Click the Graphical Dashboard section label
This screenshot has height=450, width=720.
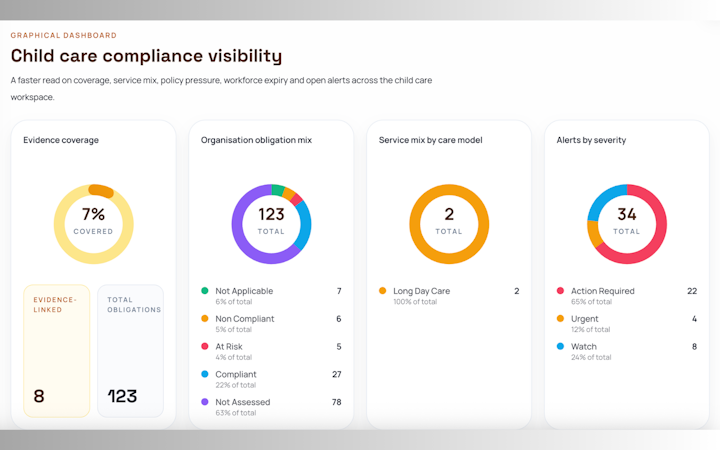64,35
